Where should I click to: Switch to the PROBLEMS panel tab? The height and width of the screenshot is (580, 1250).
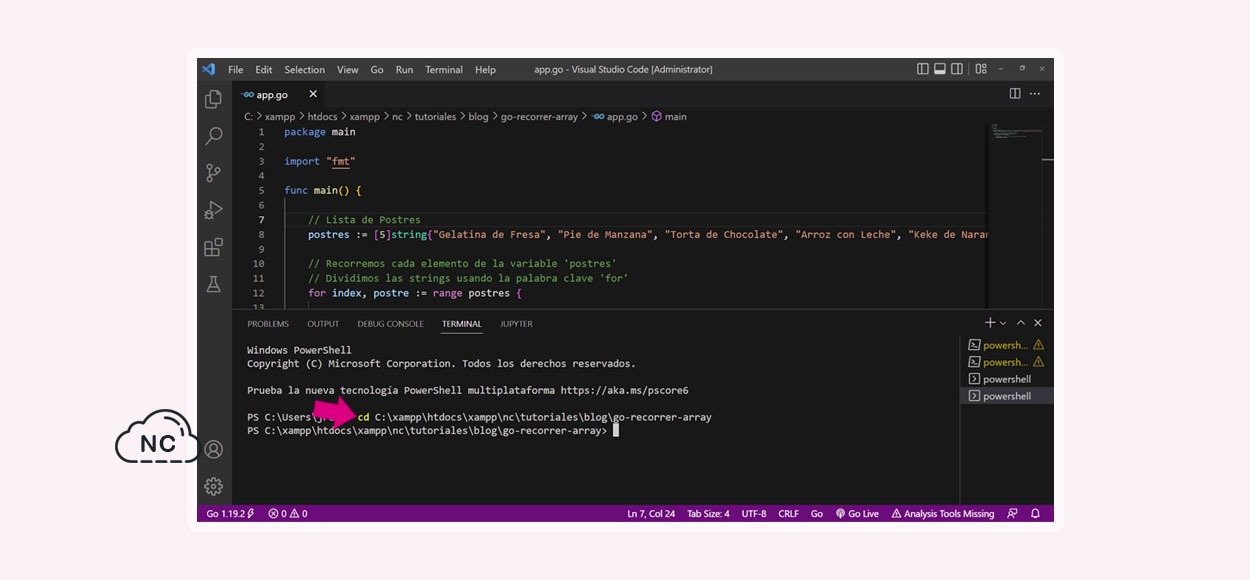[x=268, y=324]
